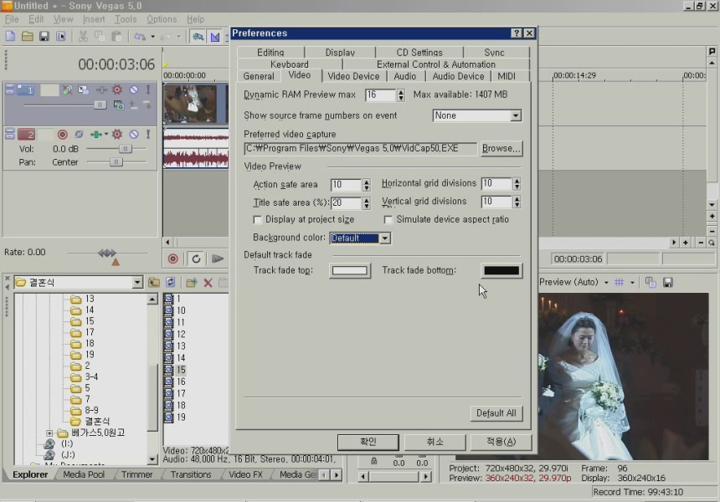The height and width of the screenshot is (502, 720).
Task: Open track motion on video track 1
Action: click(x=83, y=90)
